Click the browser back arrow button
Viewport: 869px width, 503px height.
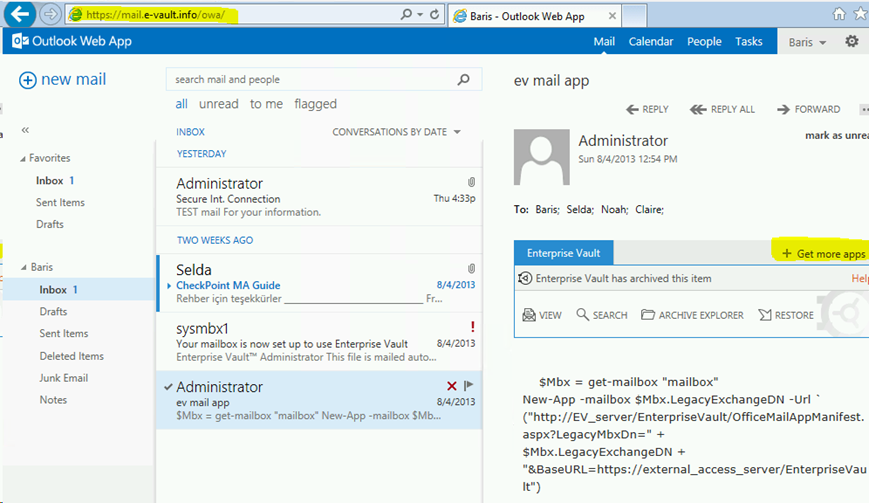19,14
